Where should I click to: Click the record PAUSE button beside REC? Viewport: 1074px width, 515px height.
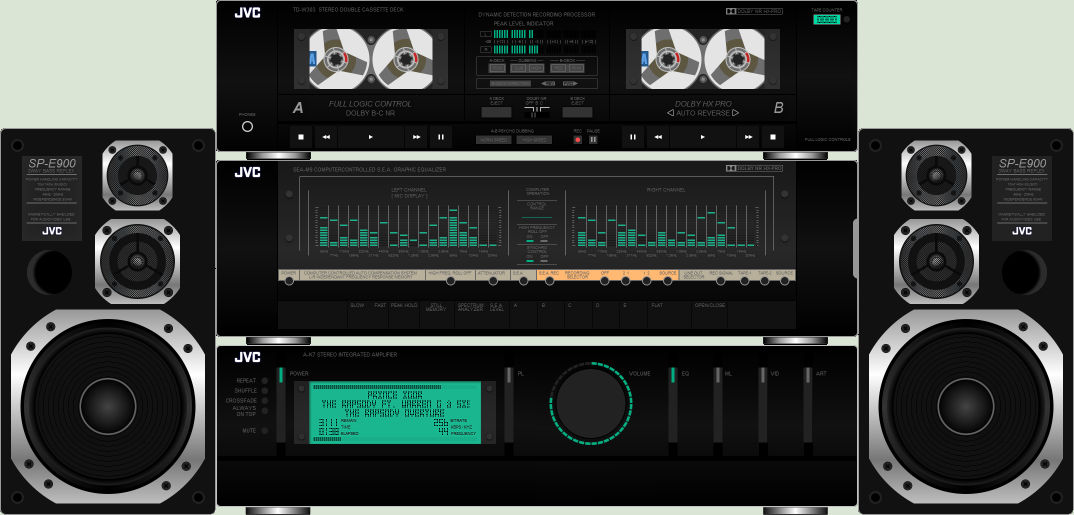593,140
